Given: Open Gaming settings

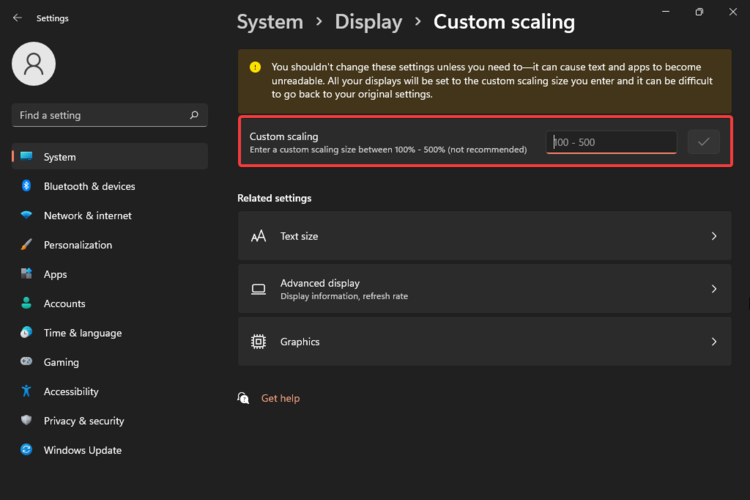Looking at the screenshot, I should tap(110, 362).
